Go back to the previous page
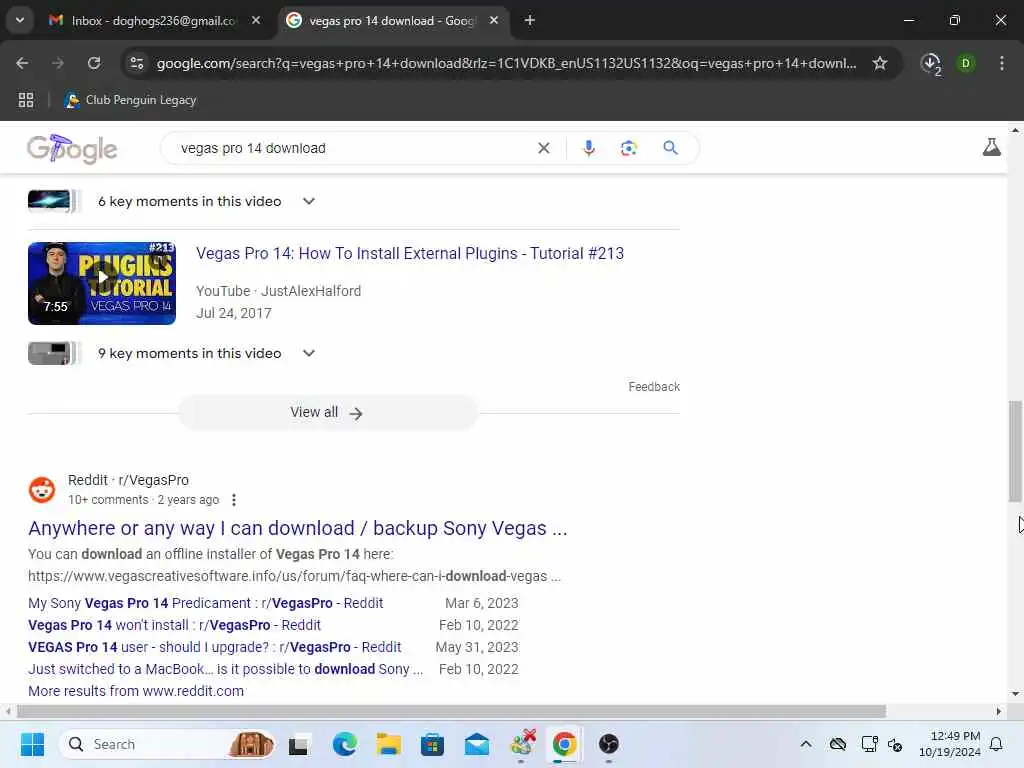This screenshot has width=1024, height=768. [22, 63]
